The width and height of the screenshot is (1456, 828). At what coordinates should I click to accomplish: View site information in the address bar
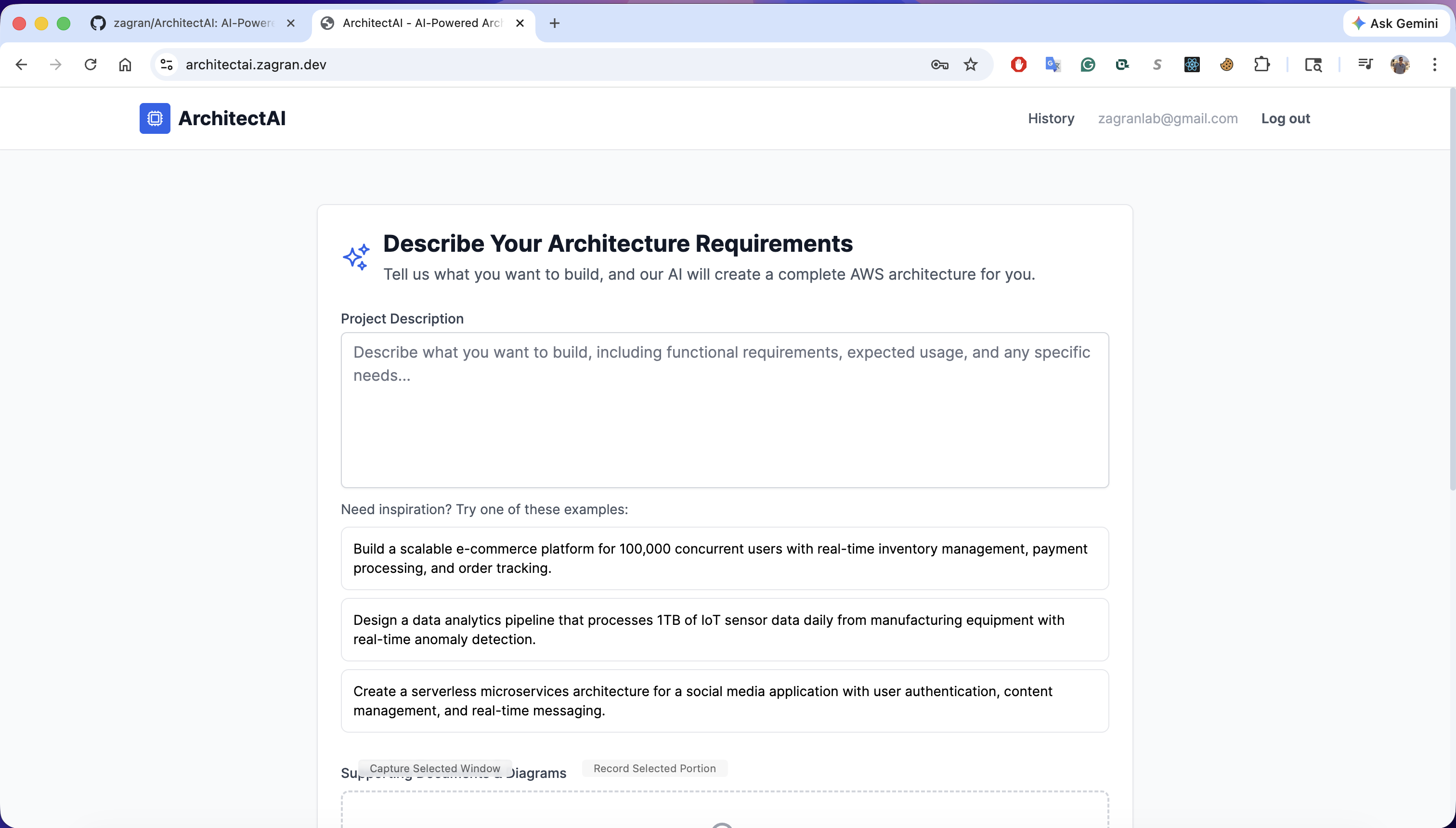click(x=167, y=65)
